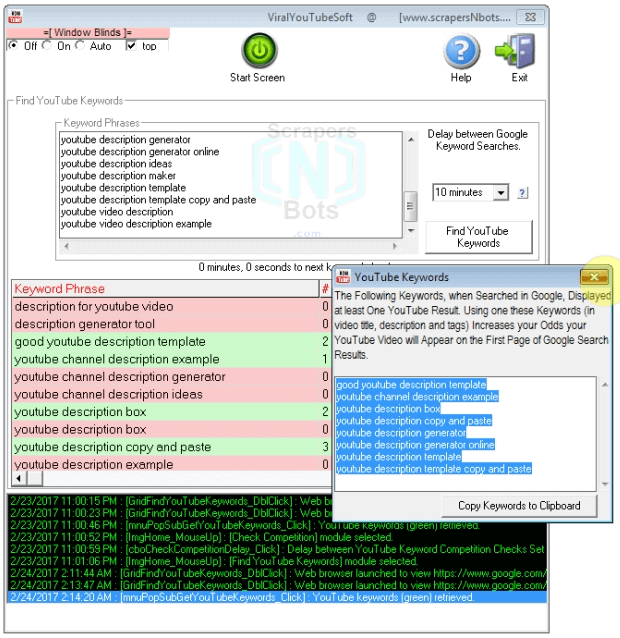Screen dimensions: 620x638
Task: Open the 10 minutes delay dropdown
Action: (x=501, y=192)
